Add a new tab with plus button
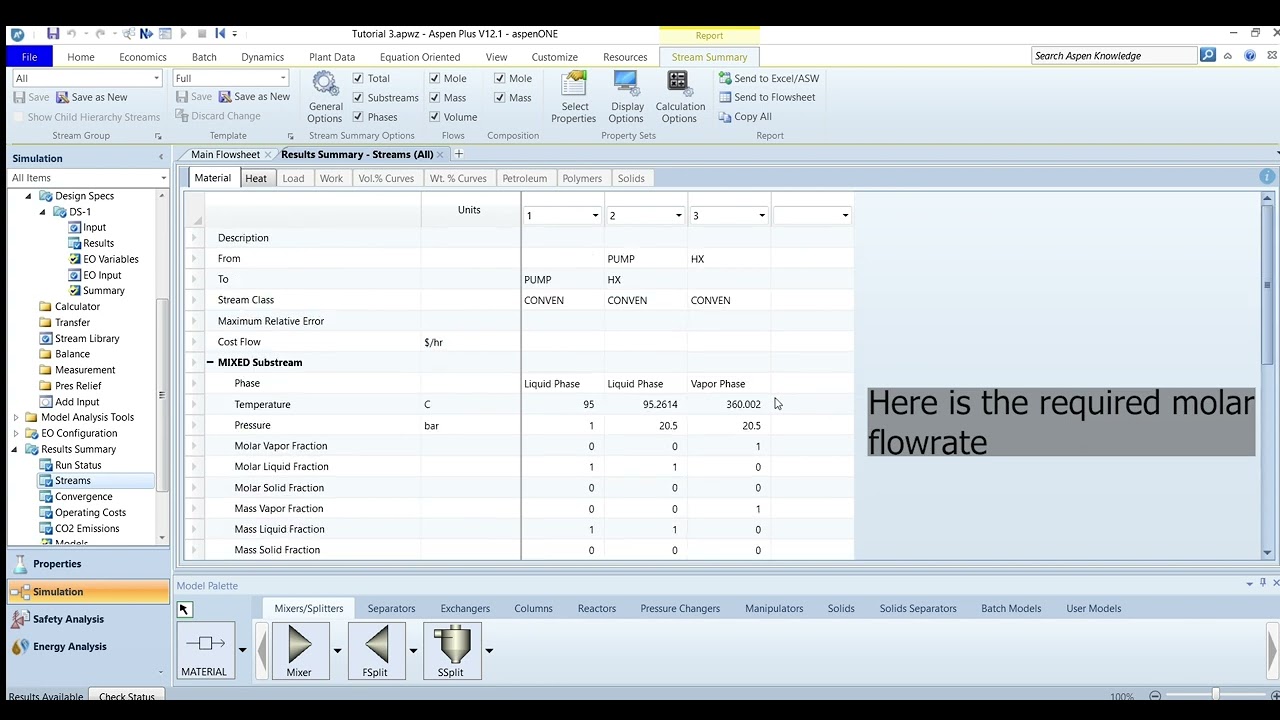 point(459,154)
